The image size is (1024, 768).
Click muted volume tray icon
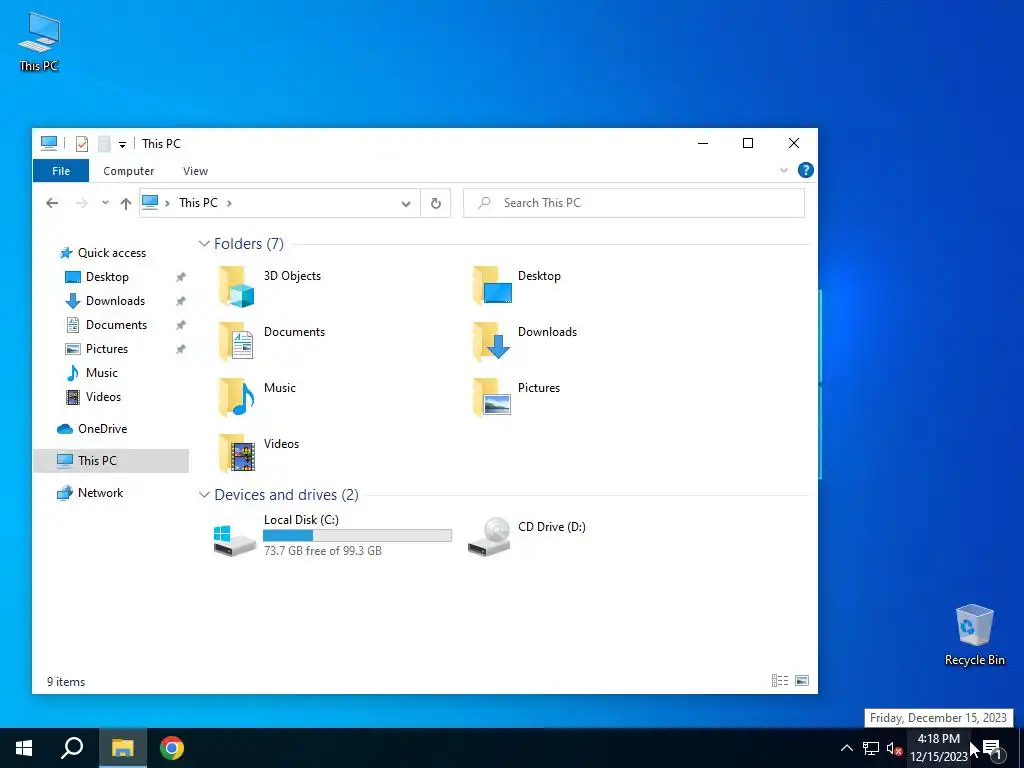pyautogui.click(x=894, y=748)
